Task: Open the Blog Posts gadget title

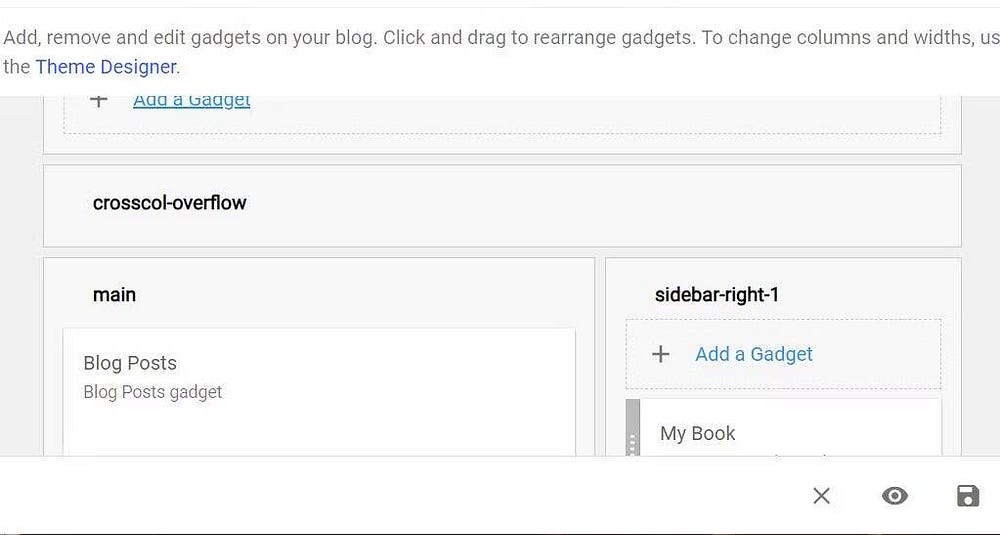Action: pyautogui.click(x=130, y=363)
